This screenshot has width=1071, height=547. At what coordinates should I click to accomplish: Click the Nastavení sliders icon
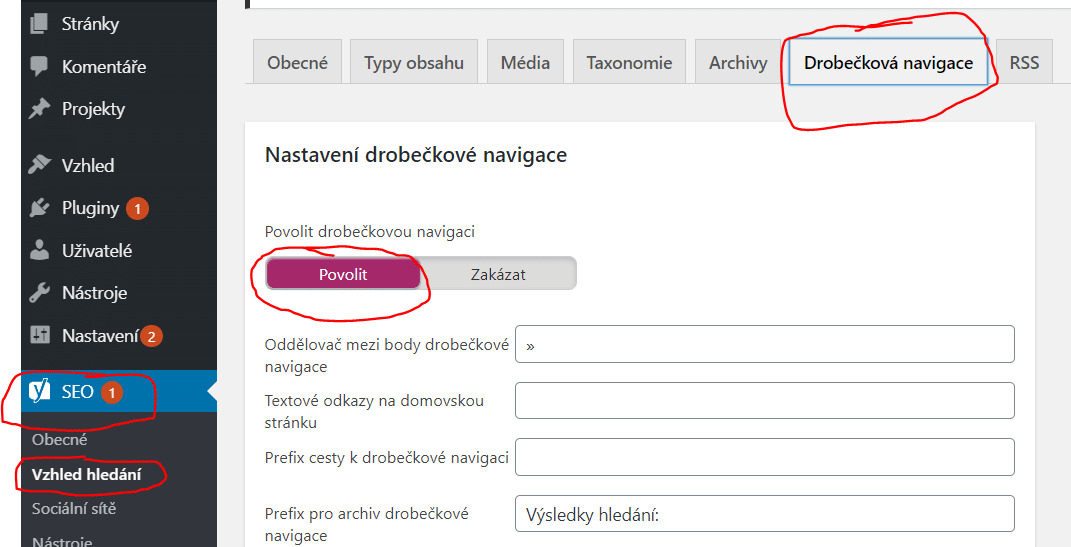coord(40,335)
